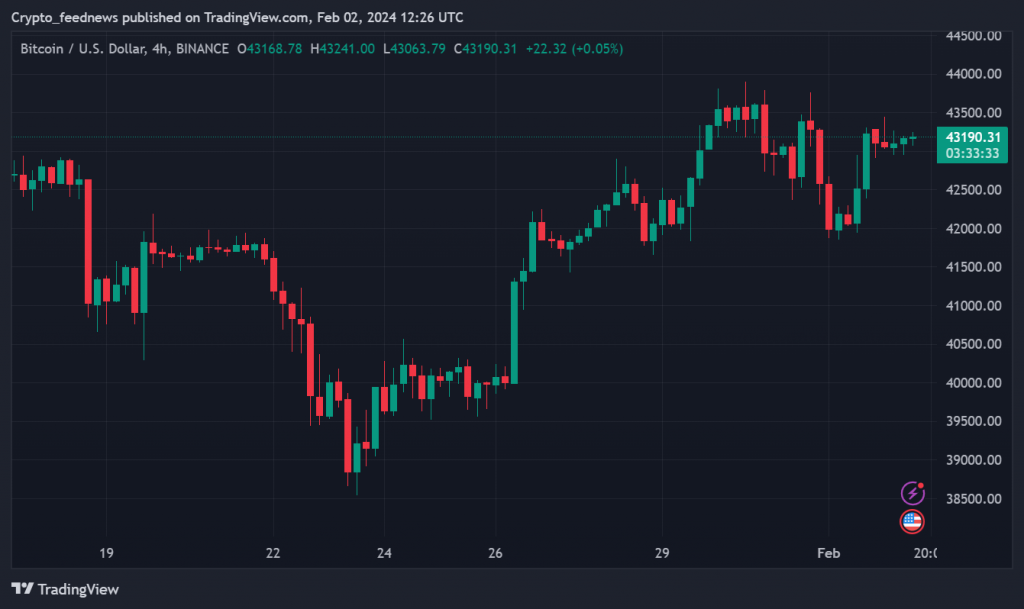Click the TradingView logo at bottom left
Image resolution: width=1024 pixels, height=609 pixels.
[x=65, y=589]
